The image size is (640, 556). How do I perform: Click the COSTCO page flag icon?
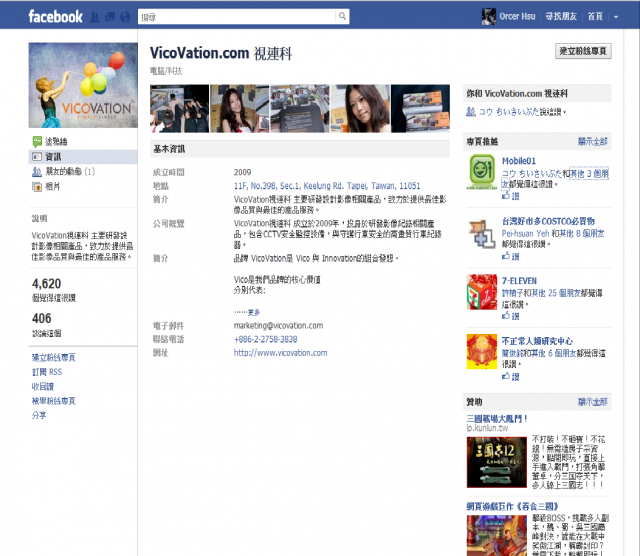(x=482, y=234)
